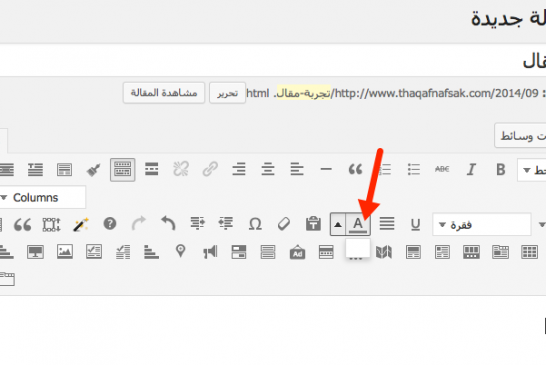
Task: Click the مشاهدة المقالة view post button
Action: (x=164, y=93)
